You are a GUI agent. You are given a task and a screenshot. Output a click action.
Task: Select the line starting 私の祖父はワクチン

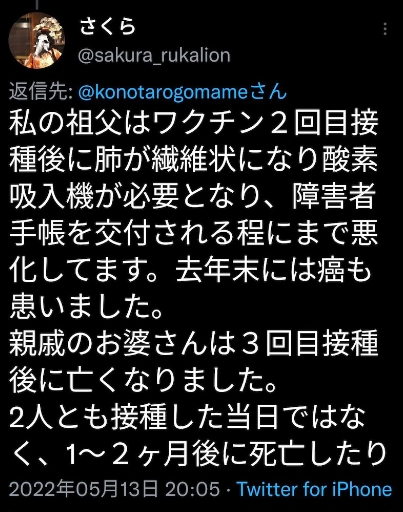pyautogui.click(x=194, y=123)
